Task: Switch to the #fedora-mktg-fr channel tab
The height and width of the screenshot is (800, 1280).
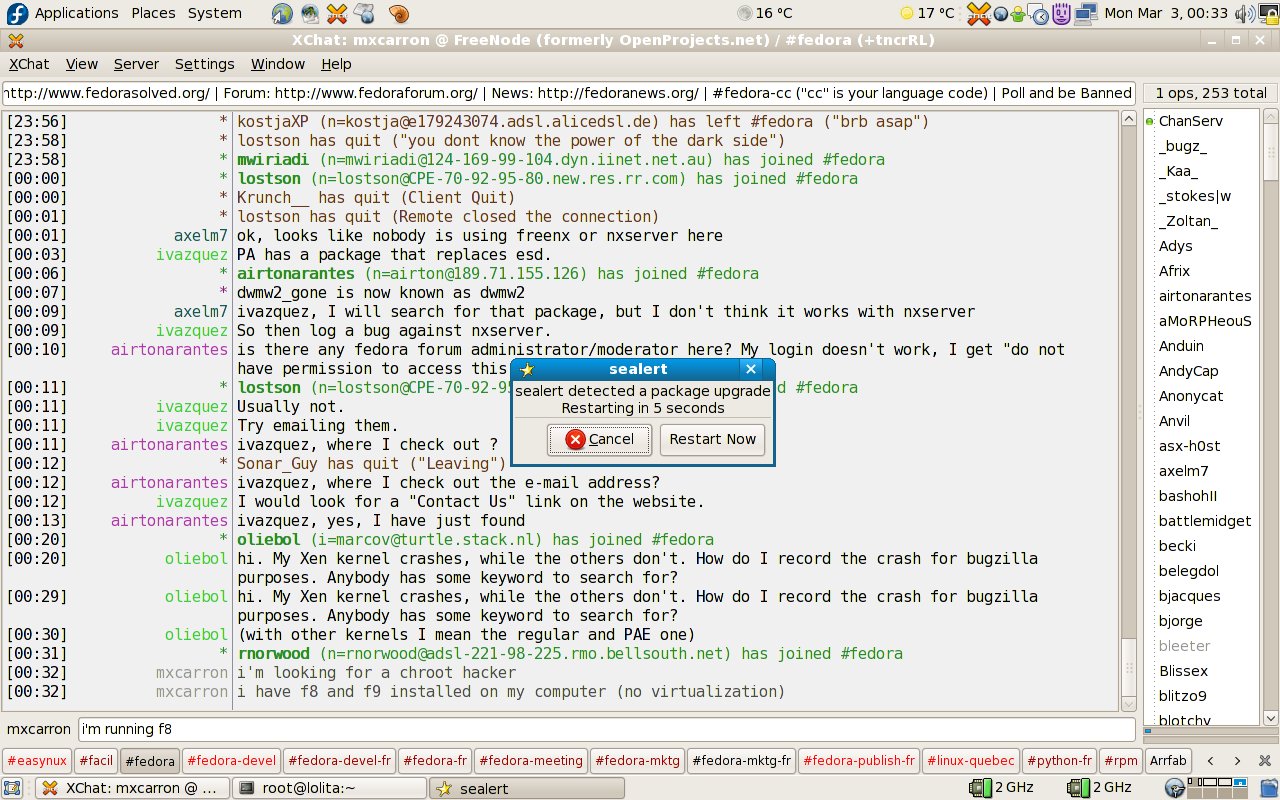Action: coord(742,761)
